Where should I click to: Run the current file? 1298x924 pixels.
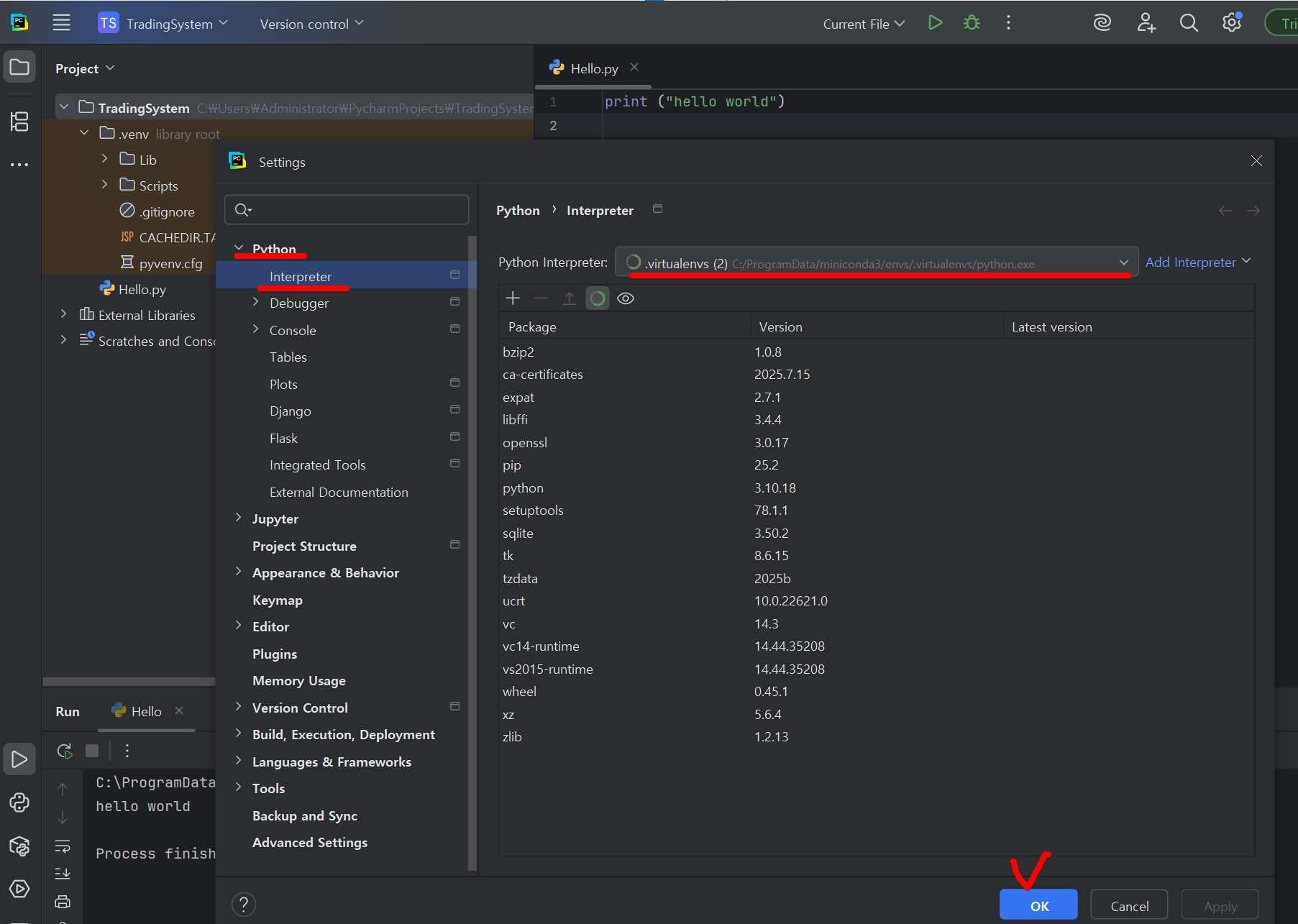click(935, 23)
